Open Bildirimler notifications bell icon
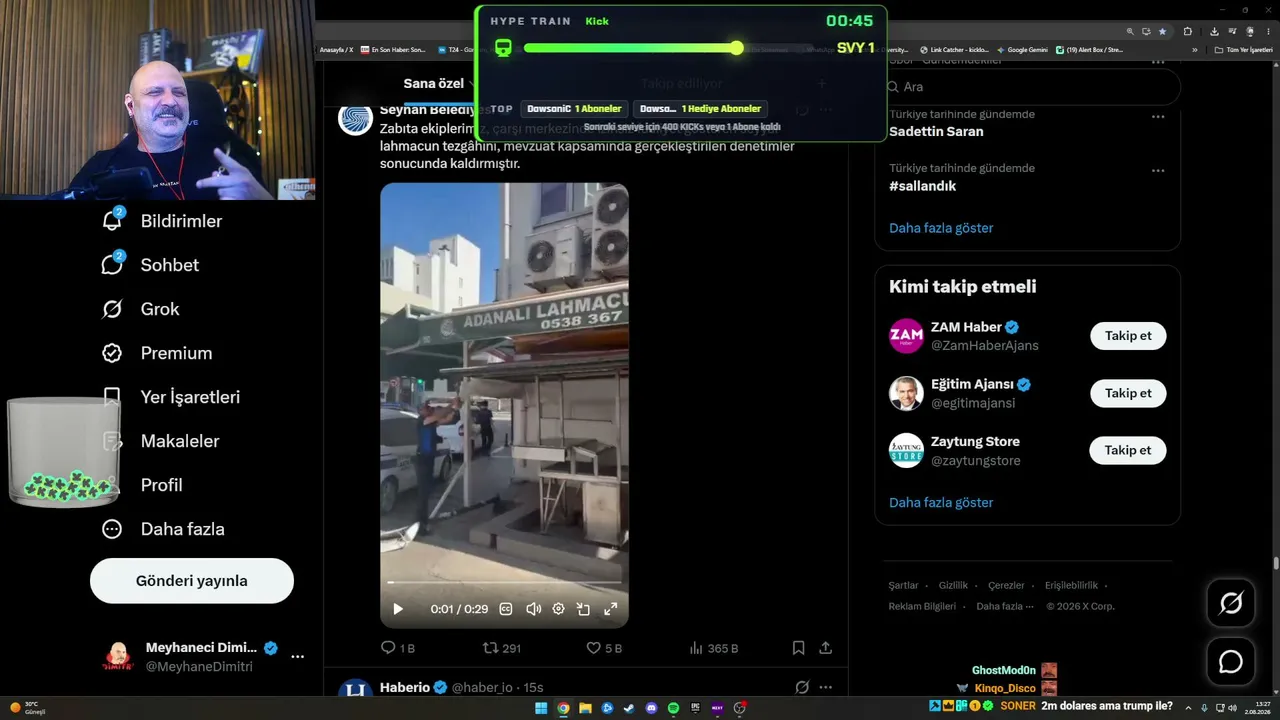 pos(112,221)
